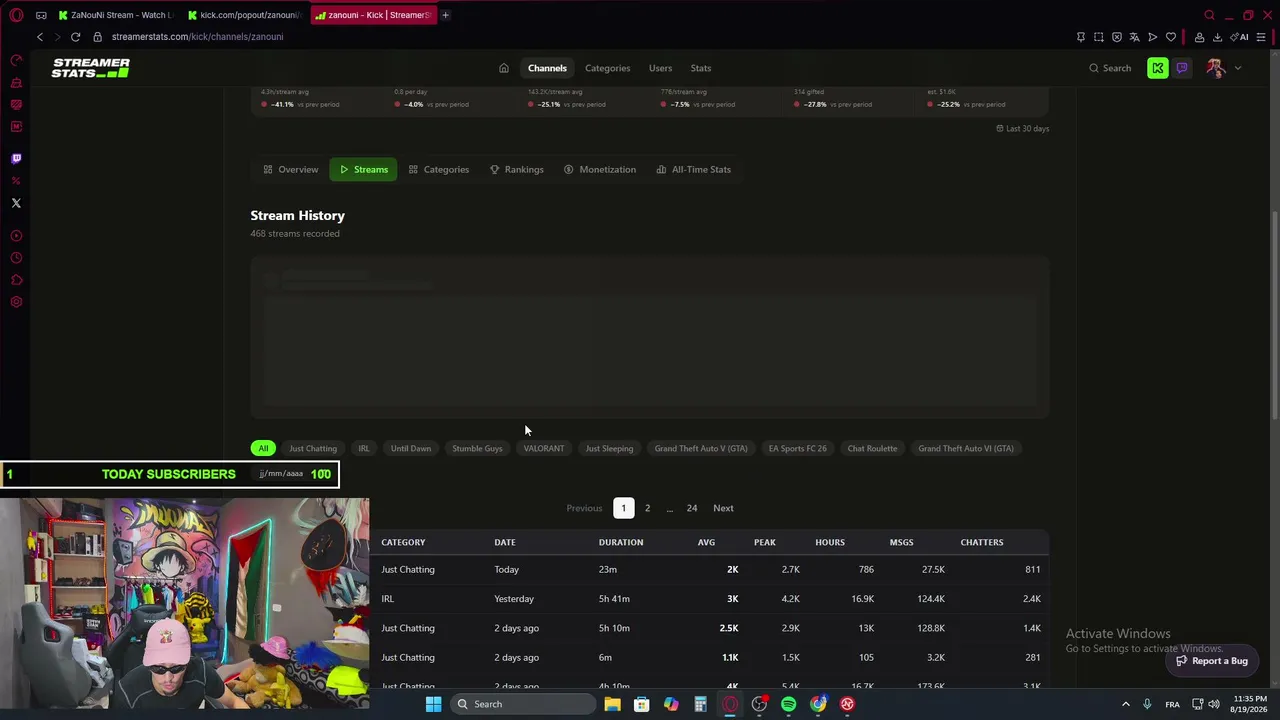This screenshot has width=1280, height=720.
Task: Switch platform to Twitch
Action: pos(1182,68)
